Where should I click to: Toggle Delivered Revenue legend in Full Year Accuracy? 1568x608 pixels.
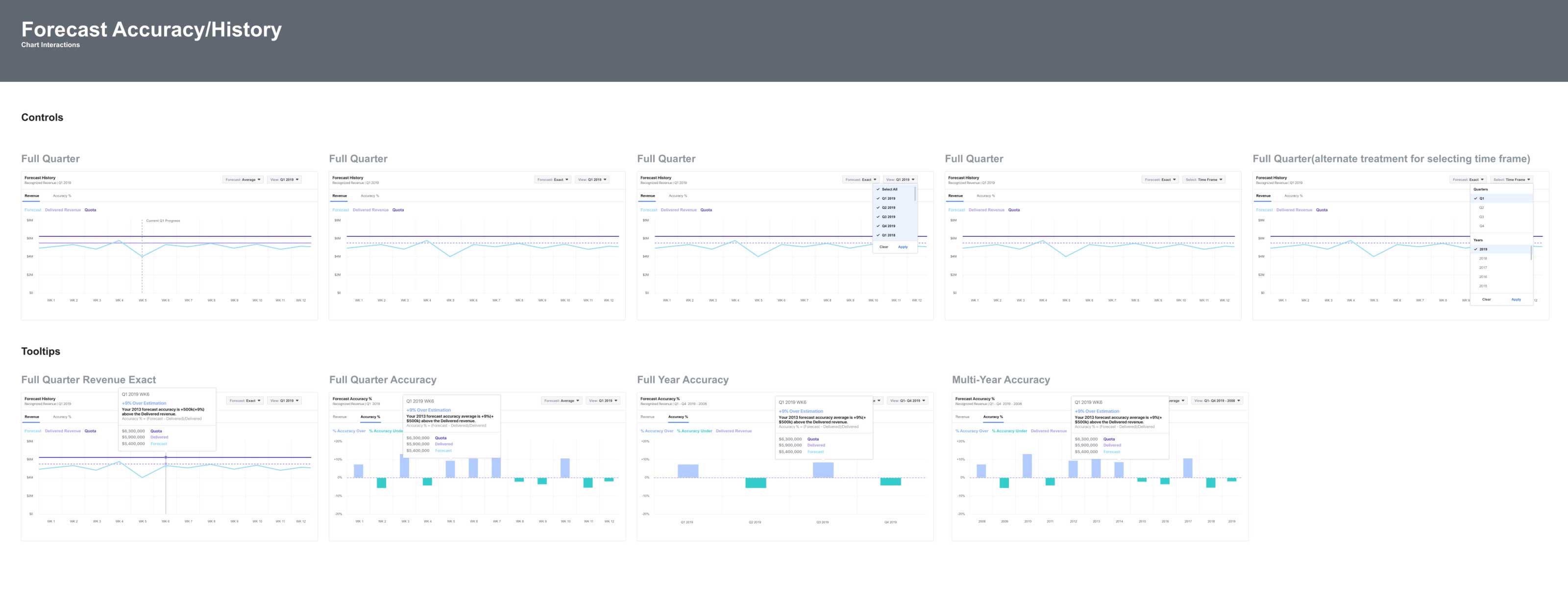[x=734, y=431]
